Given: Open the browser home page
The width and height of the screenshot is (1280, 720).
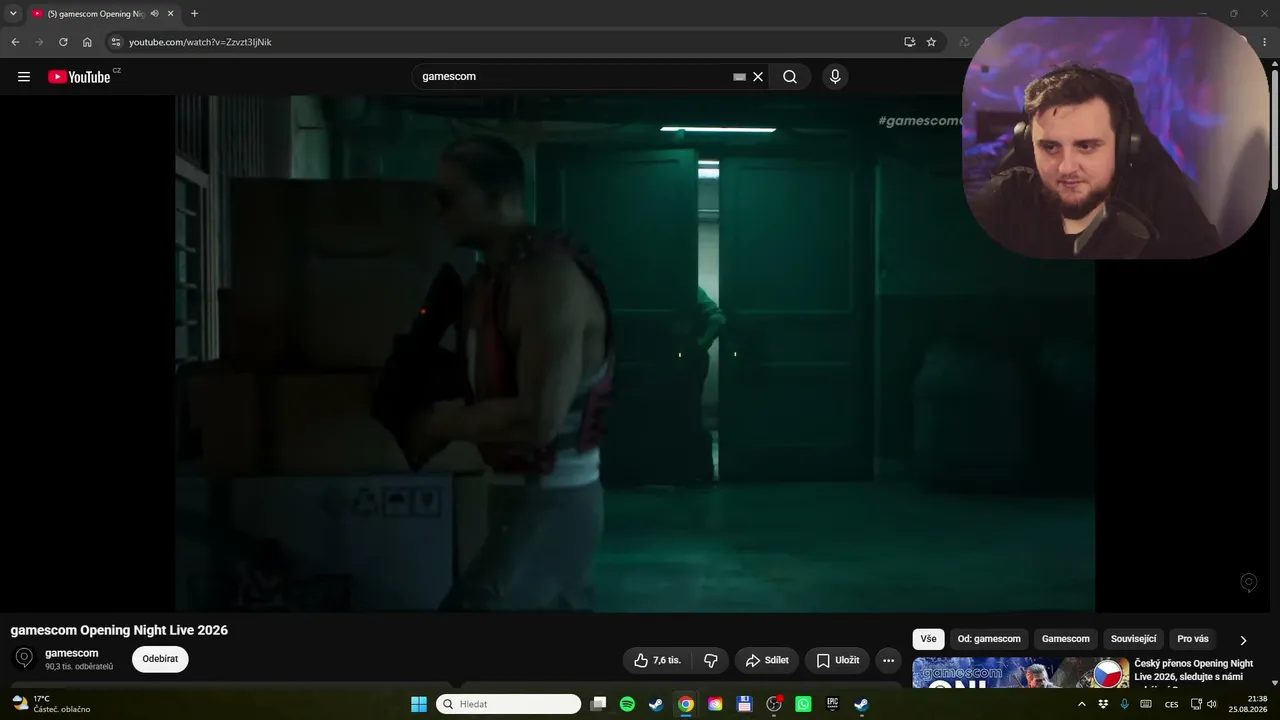Looking at the screenshot, I should click(87, 42).
